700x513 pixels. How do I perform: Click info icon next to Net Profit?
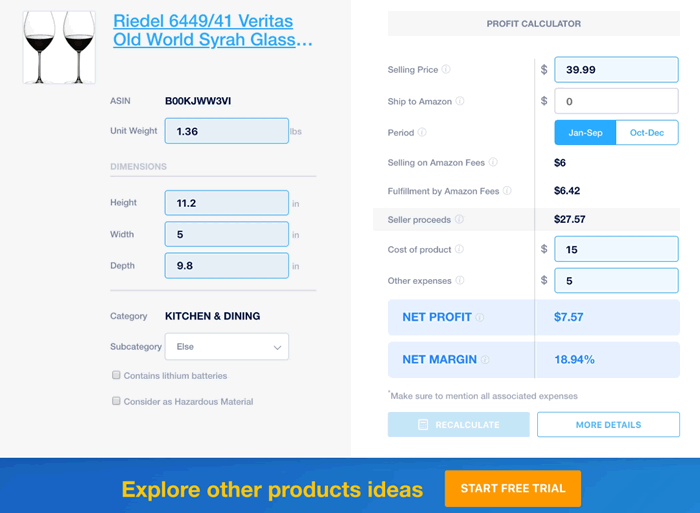pos(479,317)
